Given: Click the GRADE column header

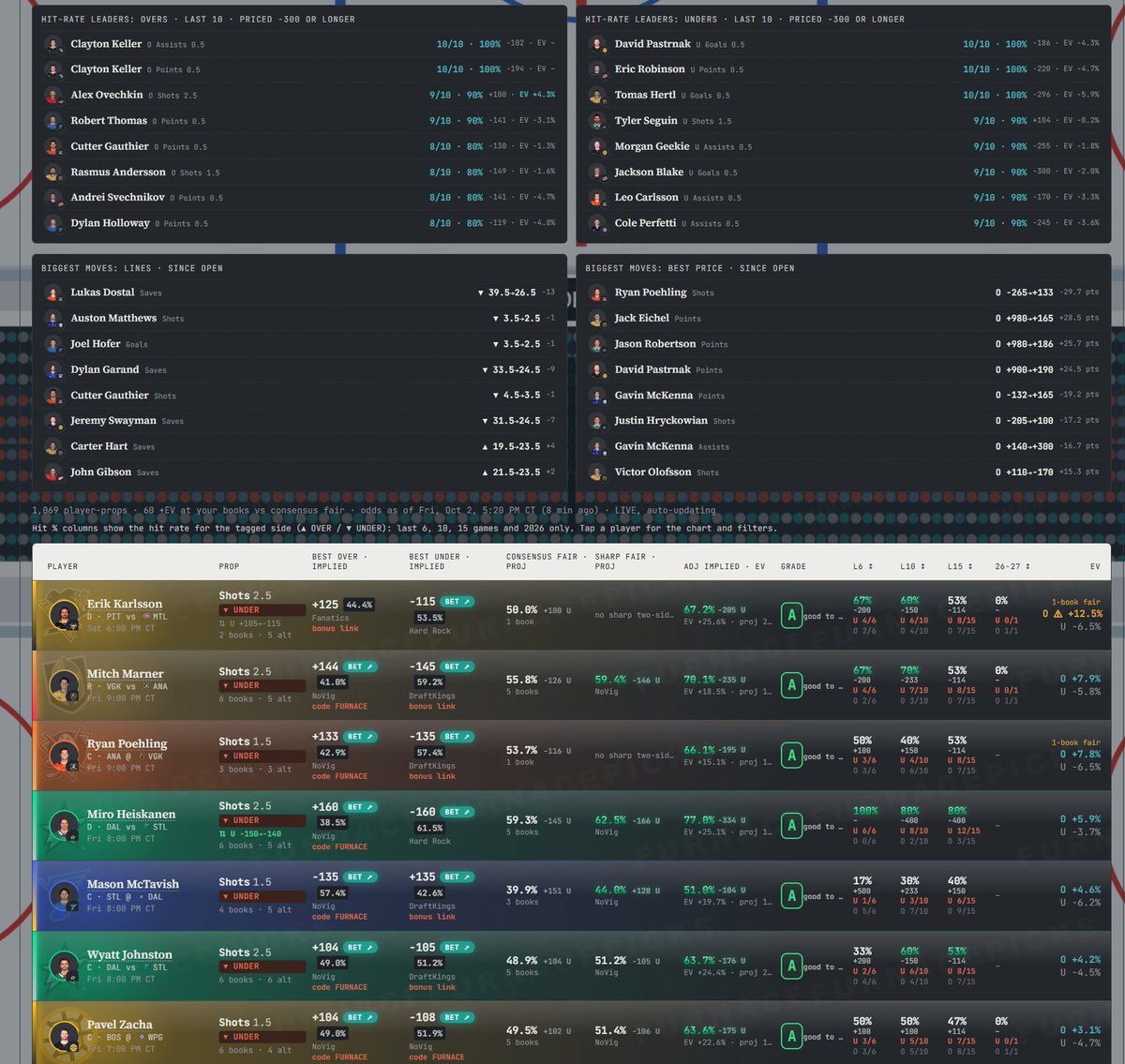Looking at the screenshot, I should click(x=793, y=566).
